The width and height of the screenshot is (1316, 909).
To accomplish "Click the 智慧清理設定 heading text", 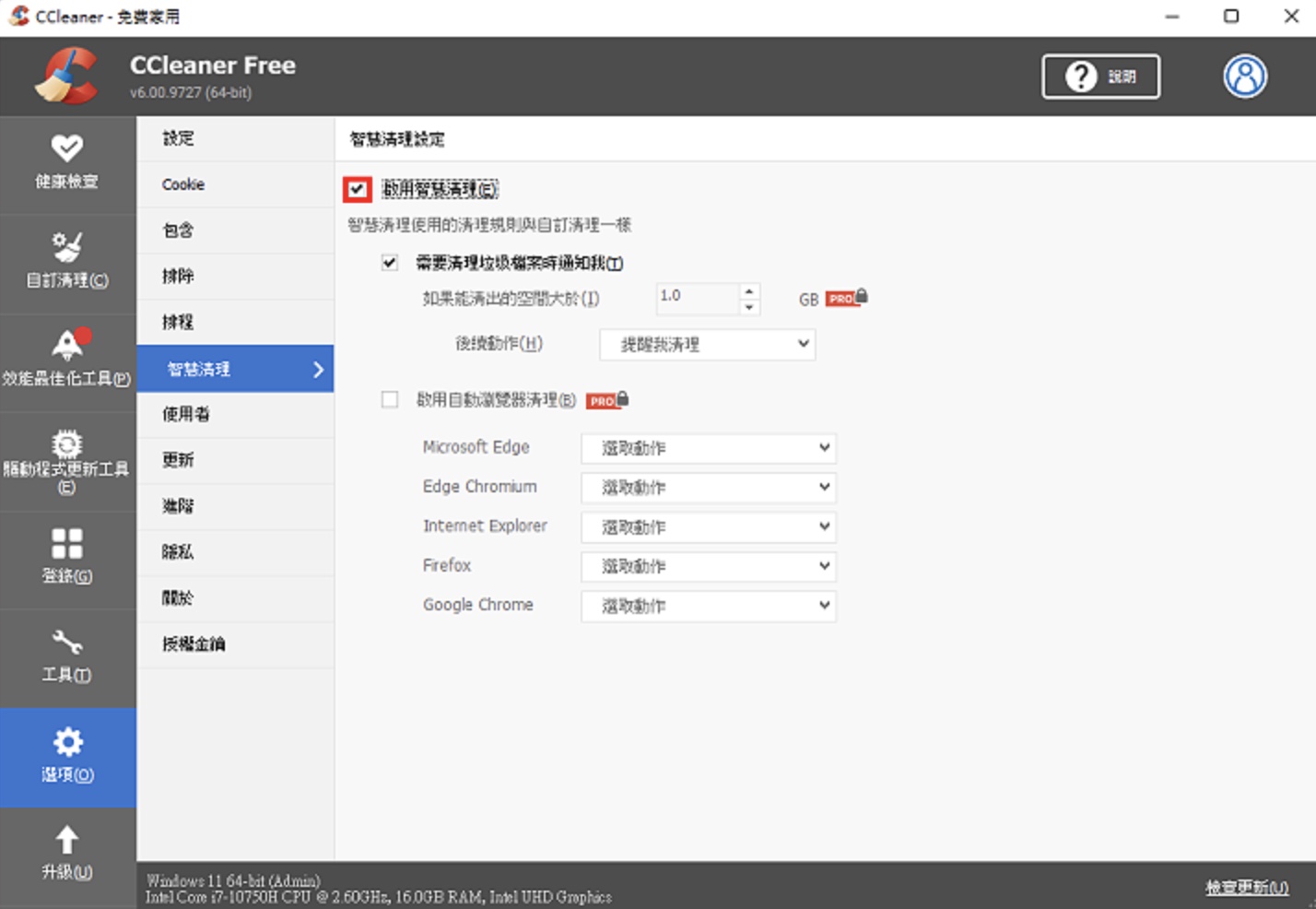I will (x=397, y=139).
